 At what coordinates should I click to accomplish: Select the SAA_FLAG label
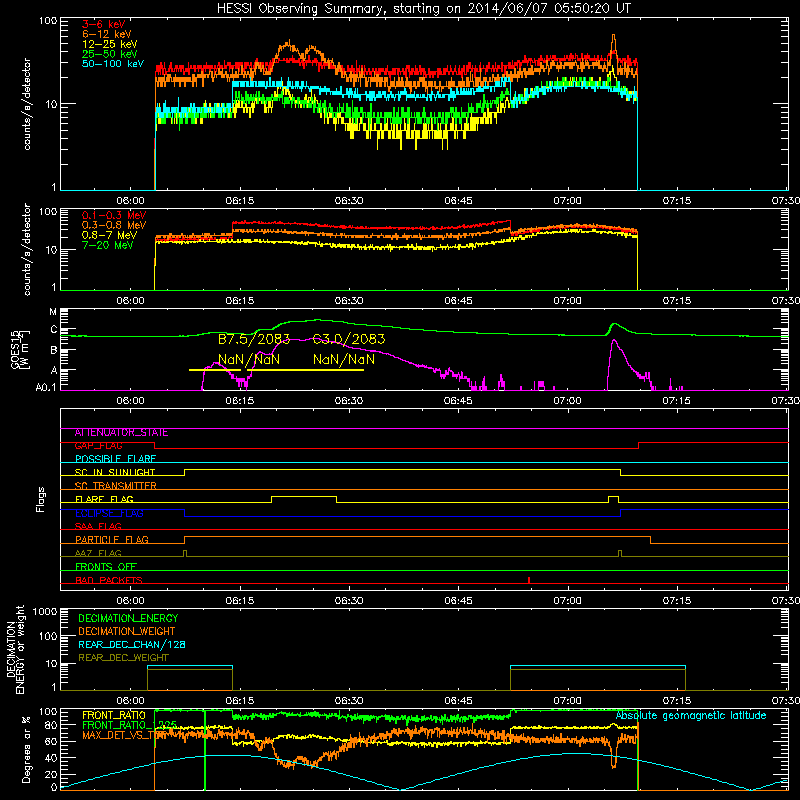coord(98,527)
